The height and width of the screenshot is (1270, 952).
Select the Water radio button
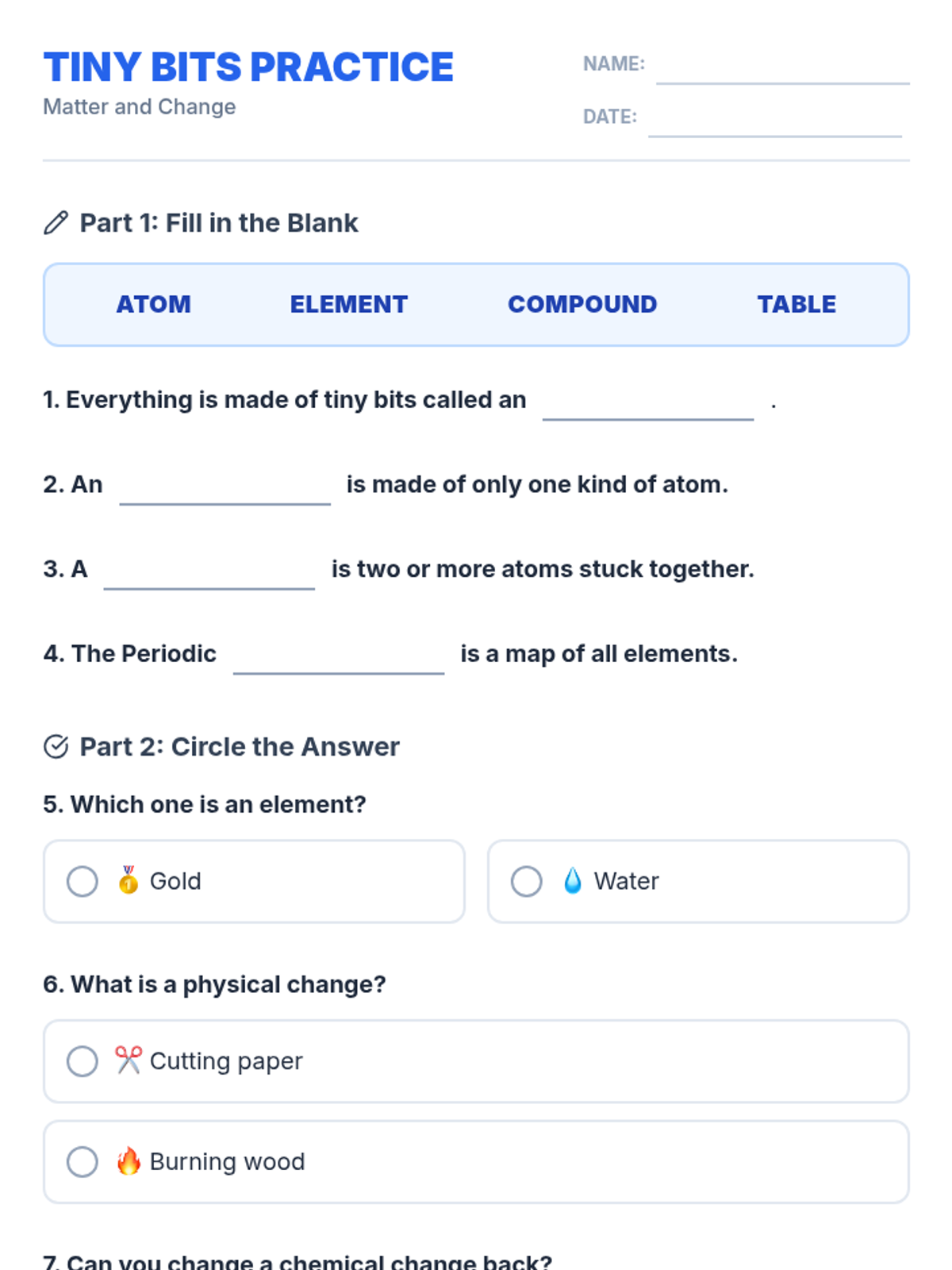pyautogui.click(x=527, y=881)
